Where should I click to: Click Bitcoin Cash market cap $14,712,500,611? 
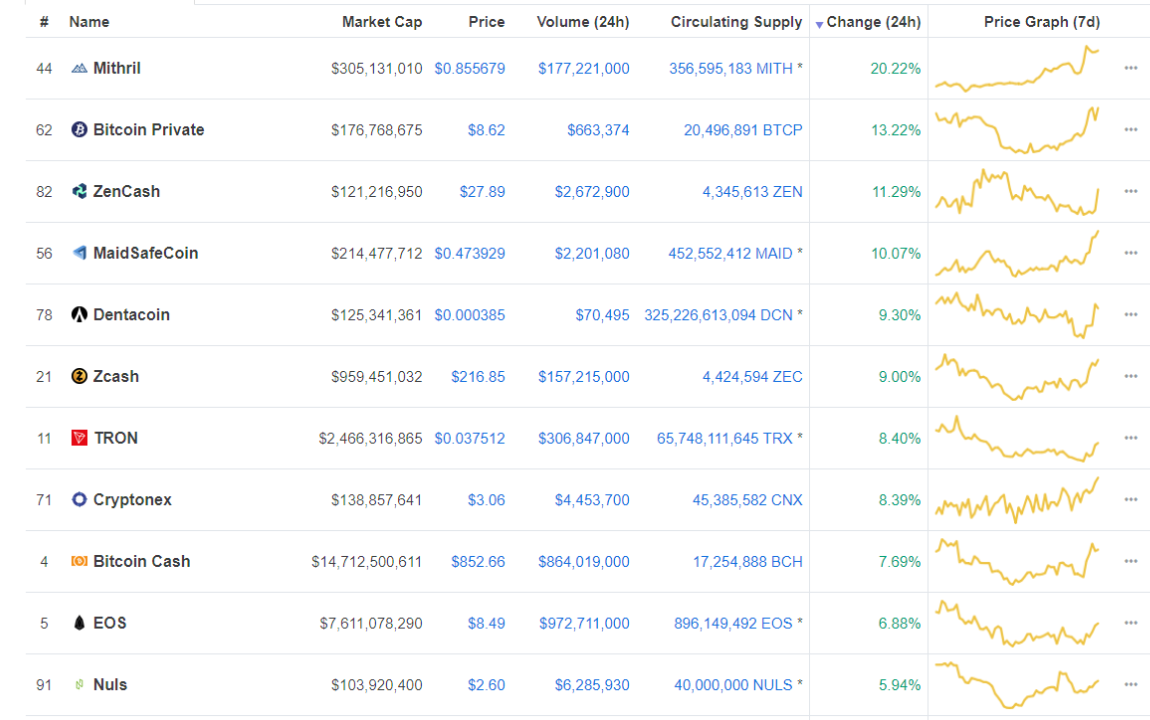click(x=367, y=561)
